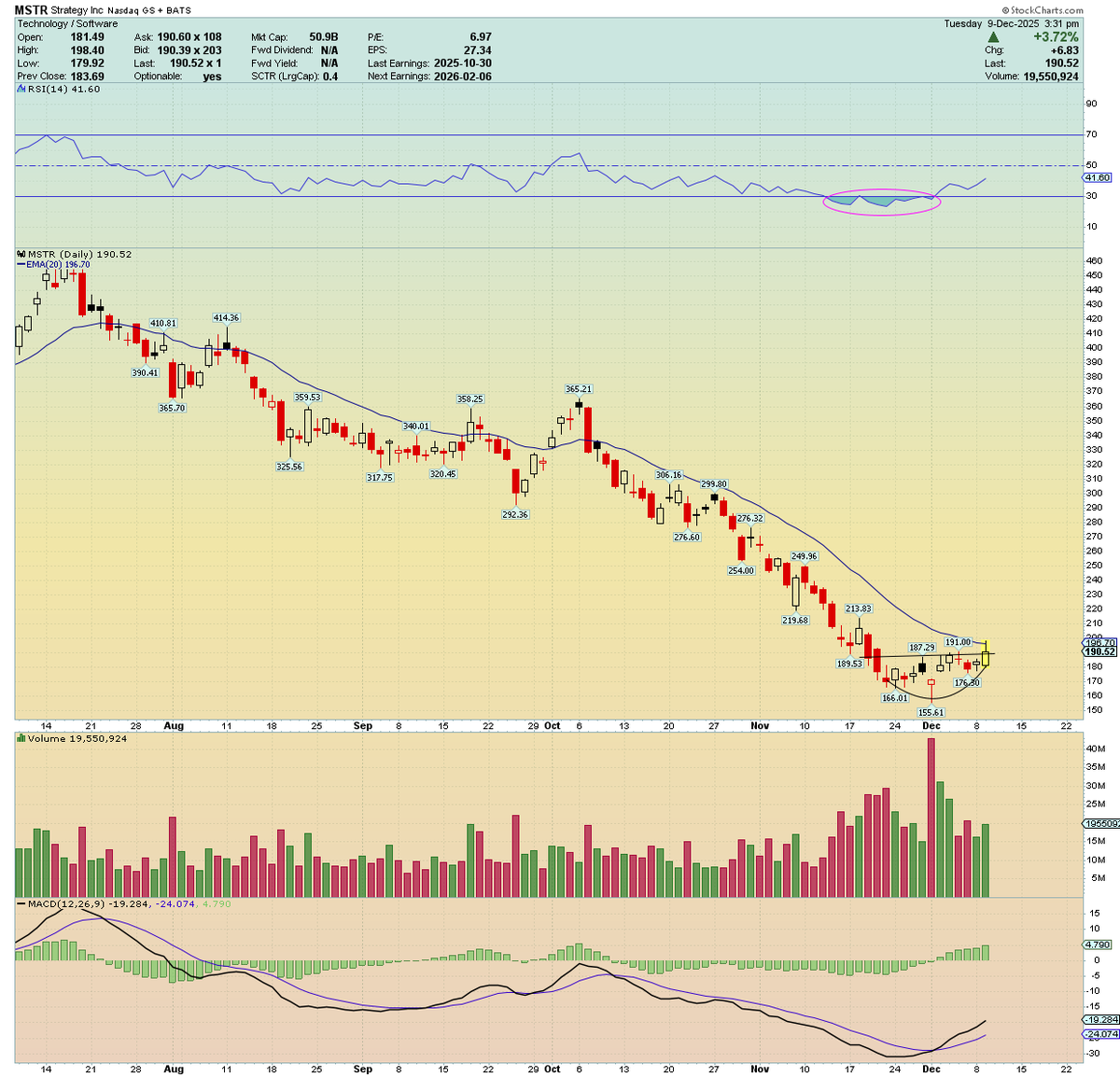Click the tallest volume bar above 40M
Image resolution: width=1120 pixels, height=1077 pixels.
[931, 818]
